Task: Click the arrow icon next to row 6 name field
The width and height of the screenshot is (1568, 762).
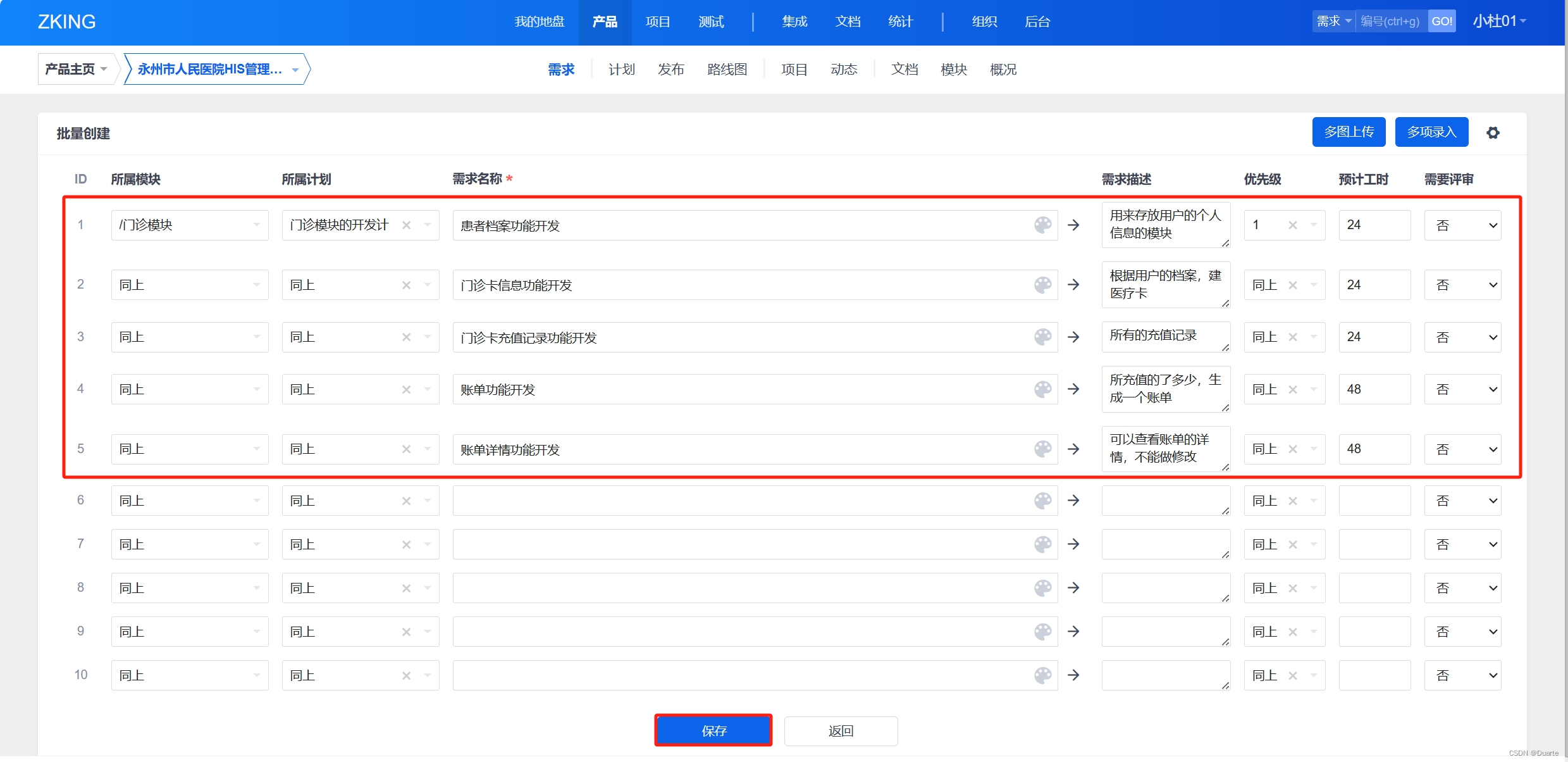Action: click(x=1073, y=500)
